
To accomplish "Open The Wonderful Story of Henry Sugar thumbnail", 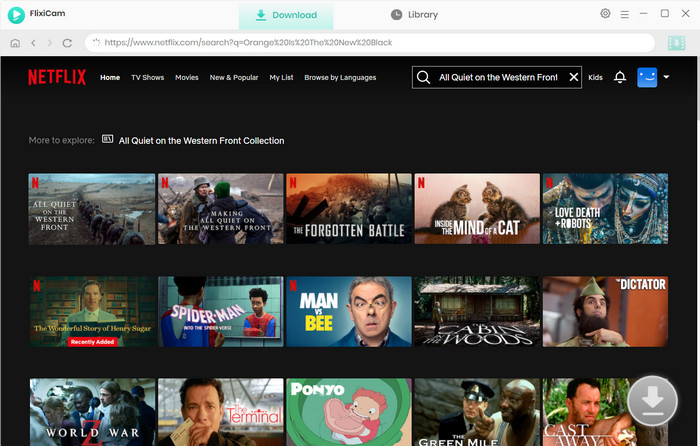I will click(92, 312).
